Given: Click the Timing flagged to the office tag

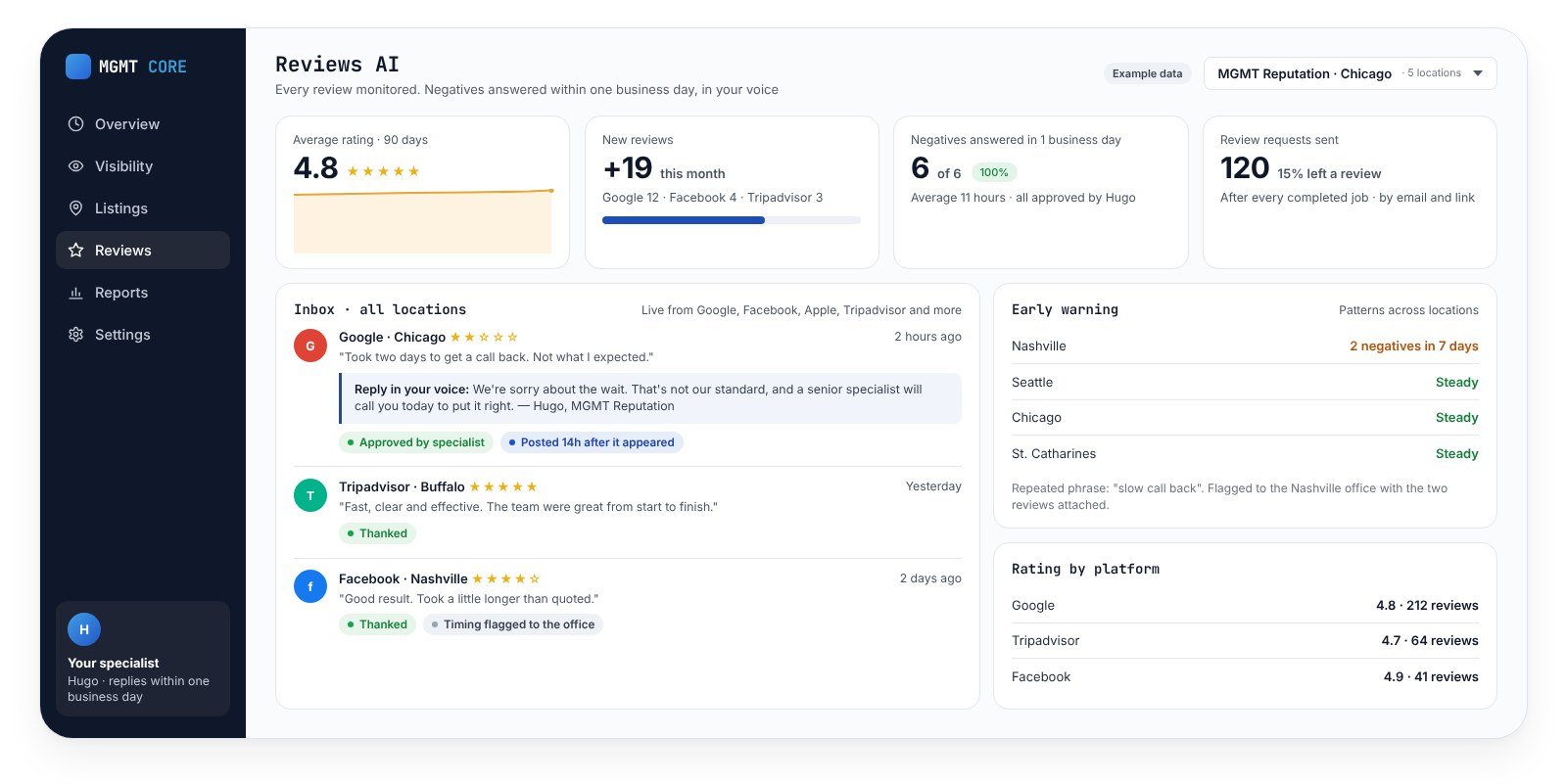Looking at the screenshot, I should pyautogui.click(x=513, y=624).
